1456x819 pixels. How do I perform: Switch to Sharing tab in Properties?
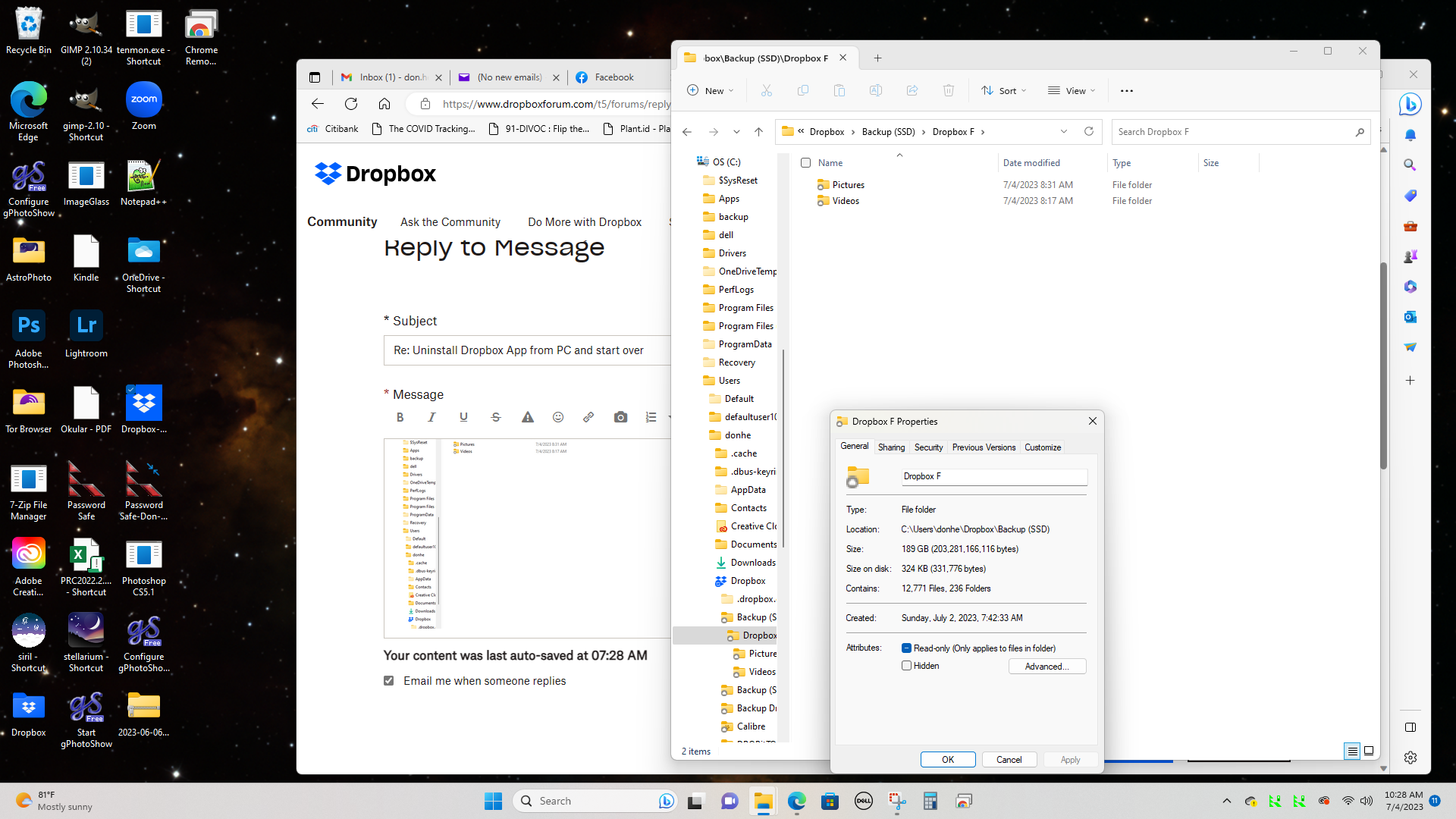click(891, 447)
